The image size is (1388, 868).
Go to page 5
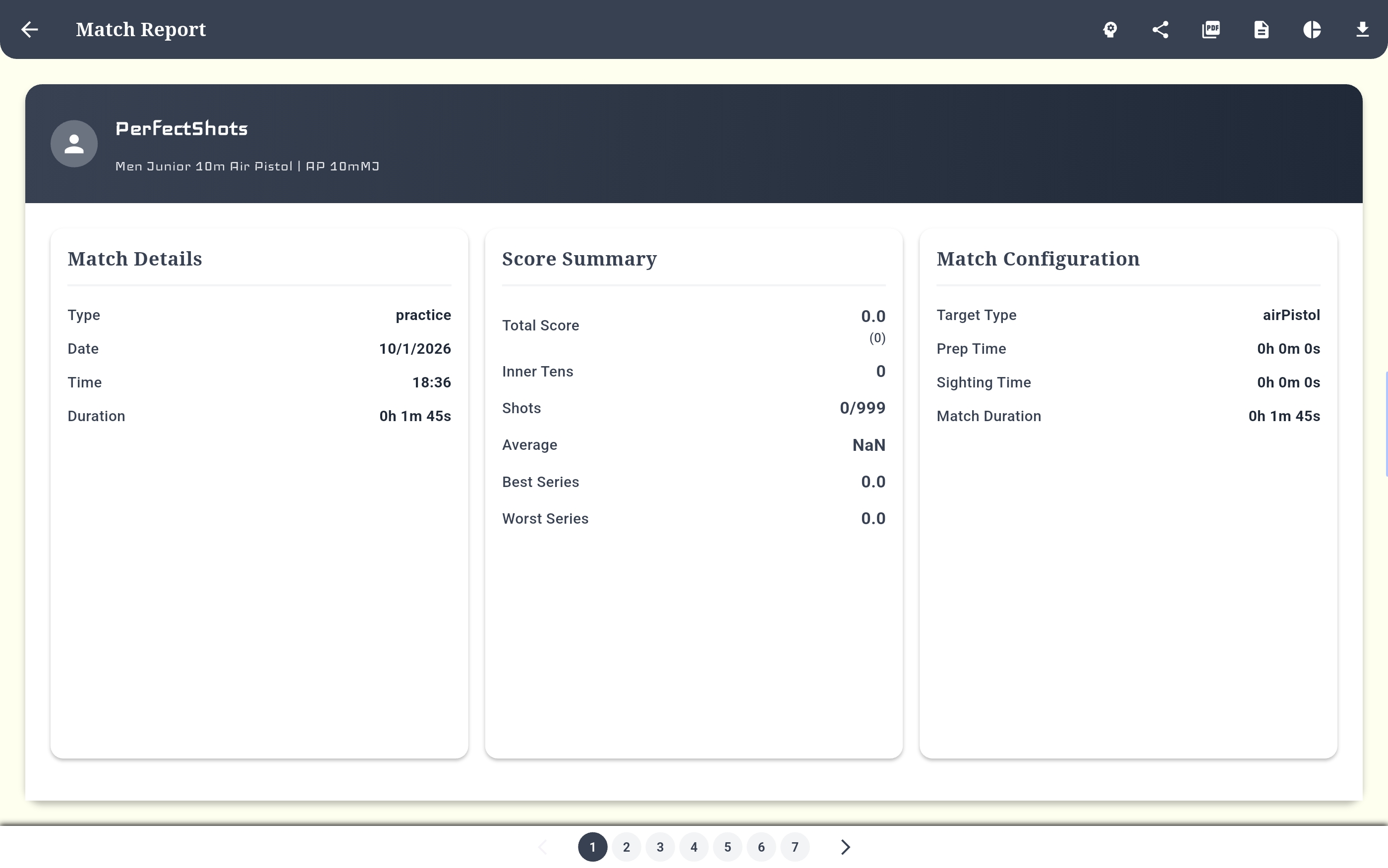[728, 847]
